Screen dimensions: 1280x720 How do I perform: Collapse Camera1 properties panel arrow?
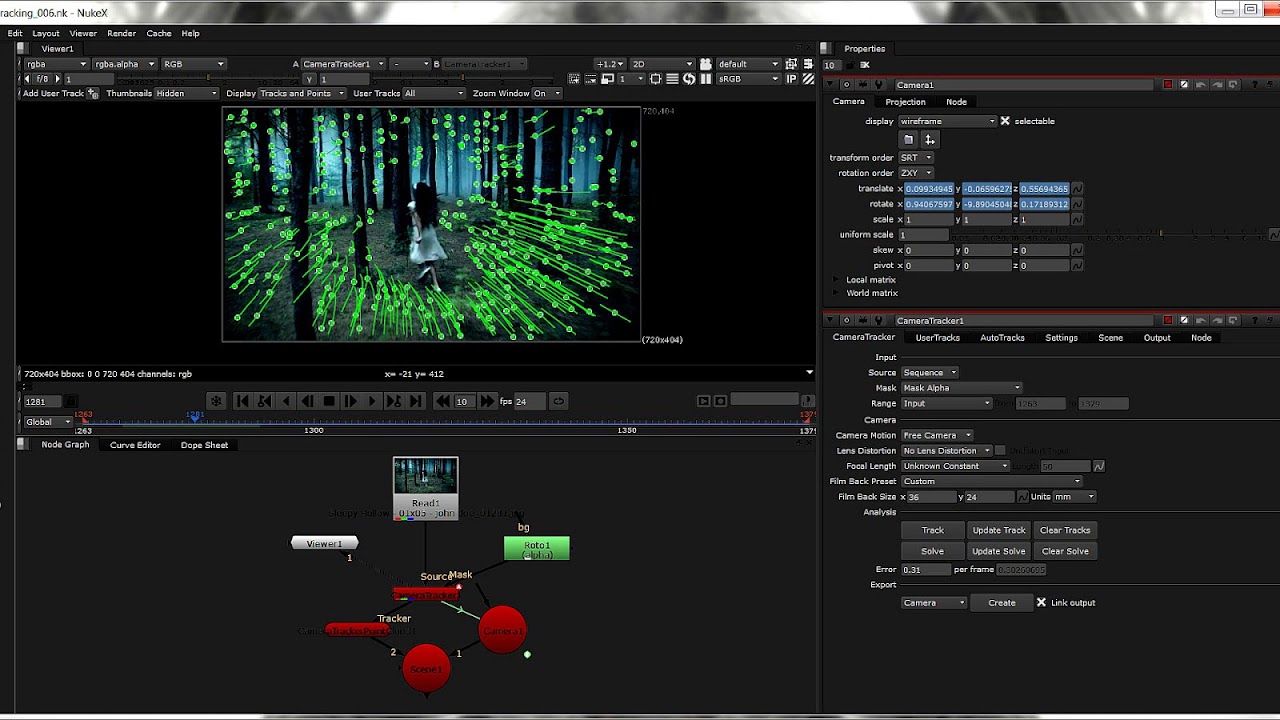point(830,85)
